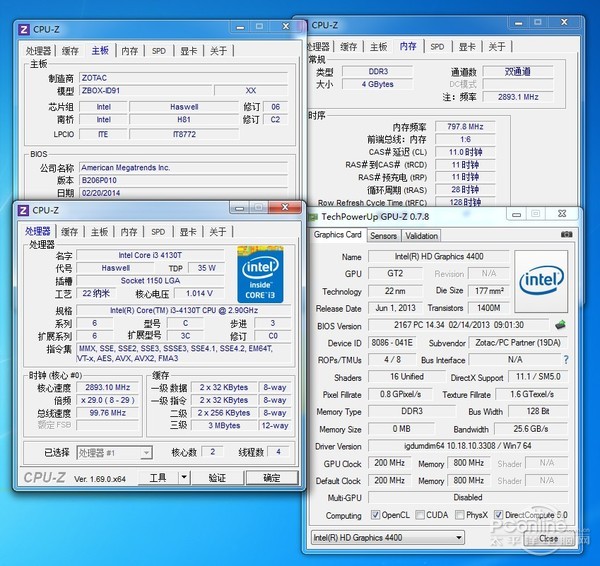Click the Socket 1150 LGA field
The width and height of the screenshot is (600, 566).
tap(150, 281)
